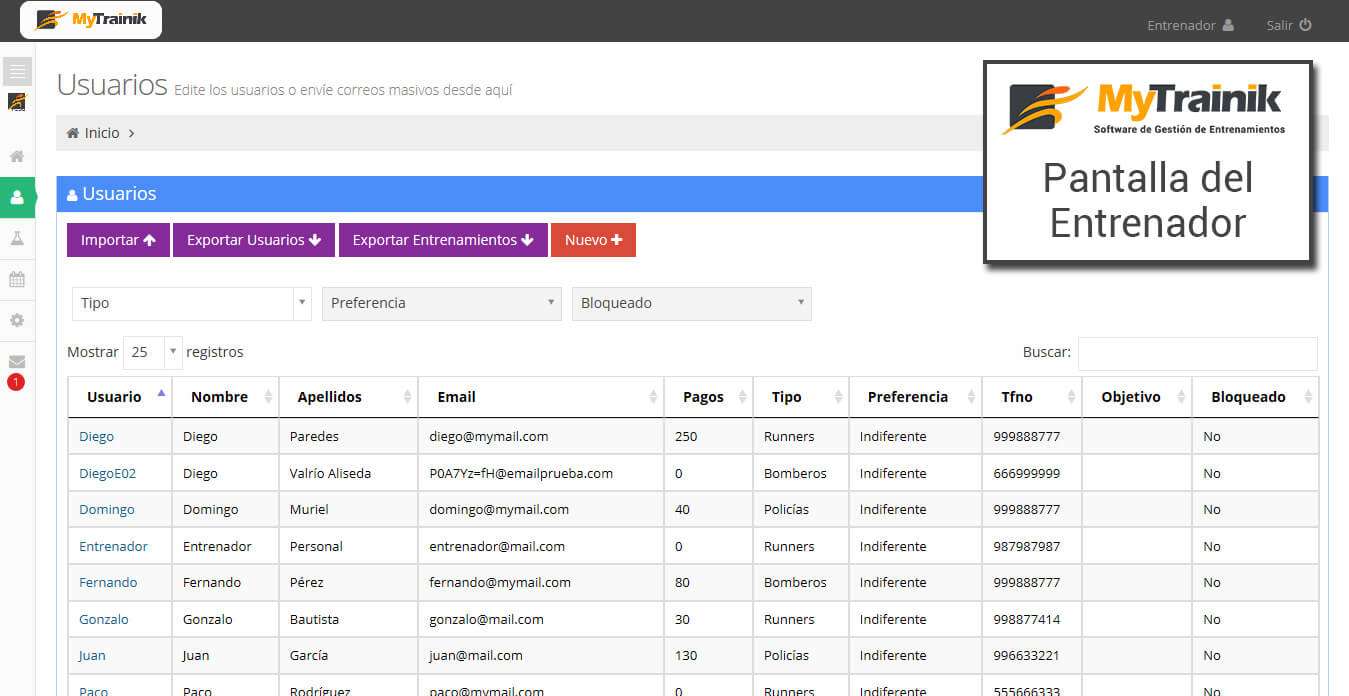
Task: Click email fernando@mymail.com cell
Action: click(541, 583)
